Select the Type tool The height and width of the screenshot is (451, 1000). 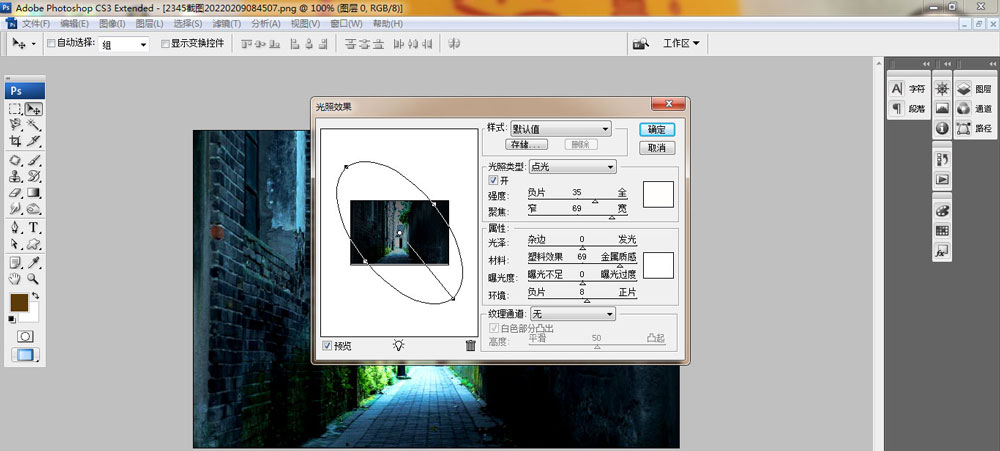pos(34,228)
